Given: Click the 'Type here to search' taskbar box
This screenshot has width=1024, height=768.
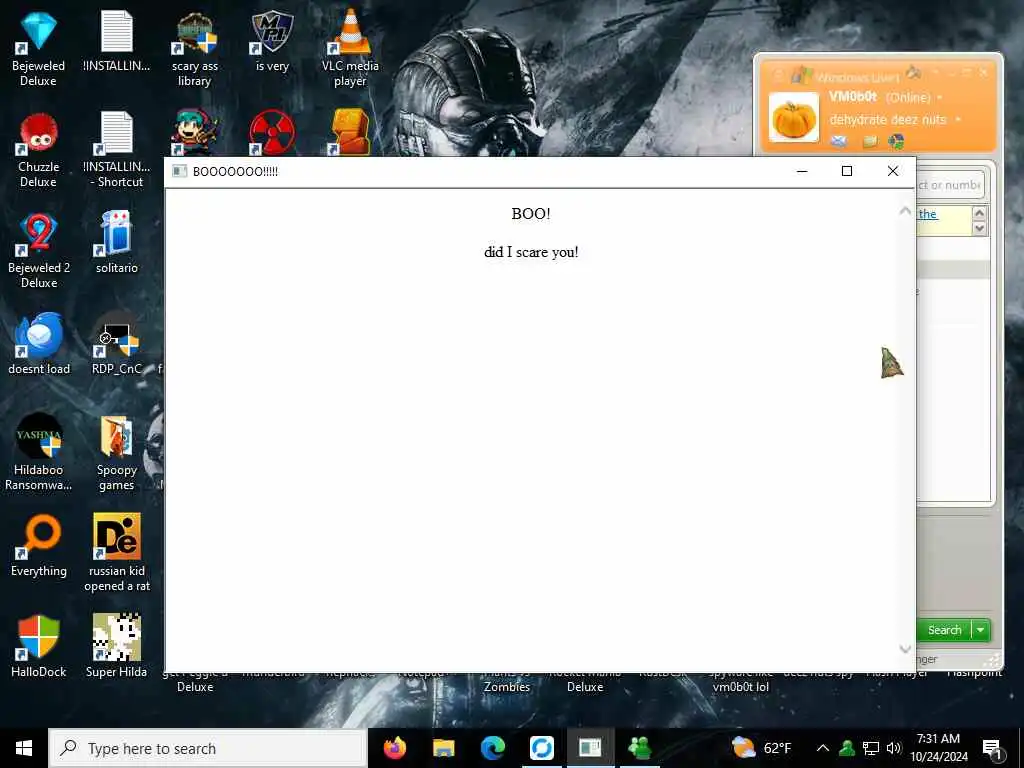Looking at the screenshot, I should coord(208,748).
